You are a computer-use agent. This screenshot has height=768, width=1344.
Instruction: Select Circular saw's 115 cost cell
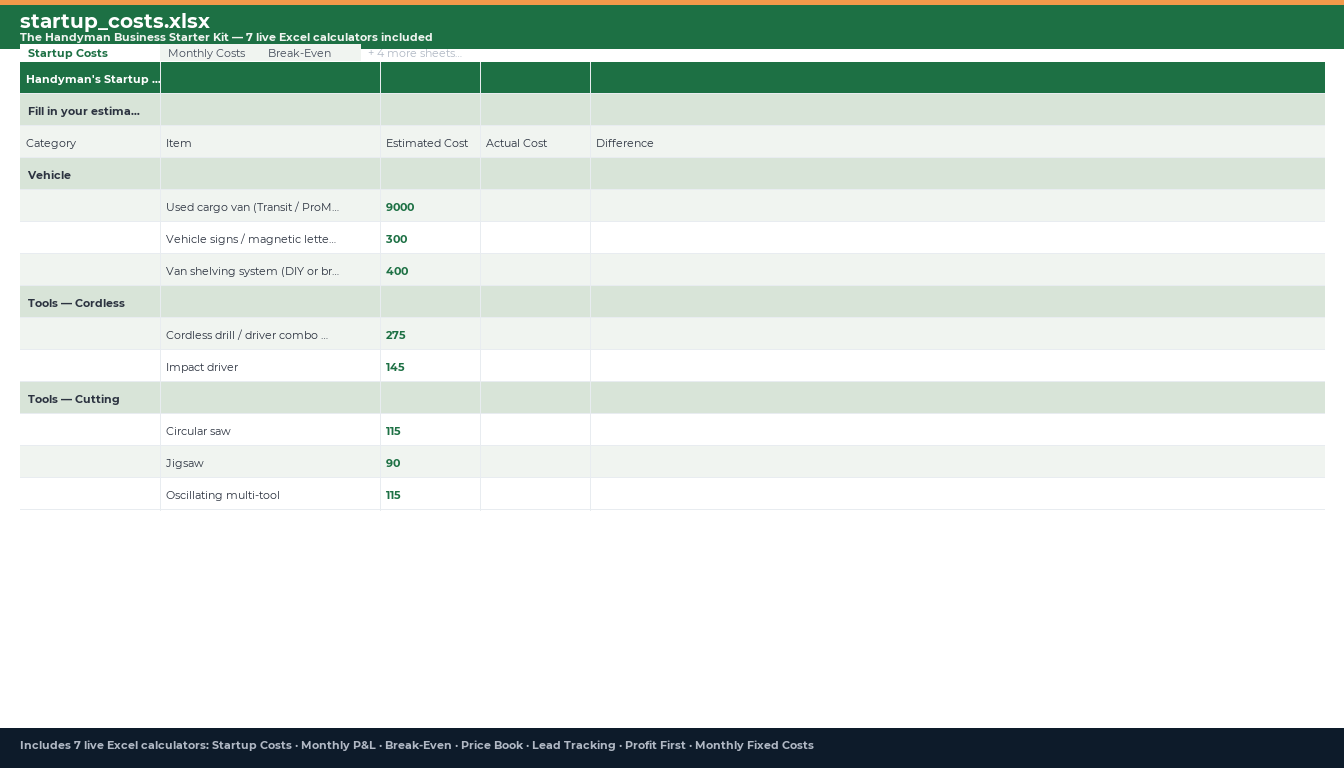pyautogui.click(x=430, y=430)
